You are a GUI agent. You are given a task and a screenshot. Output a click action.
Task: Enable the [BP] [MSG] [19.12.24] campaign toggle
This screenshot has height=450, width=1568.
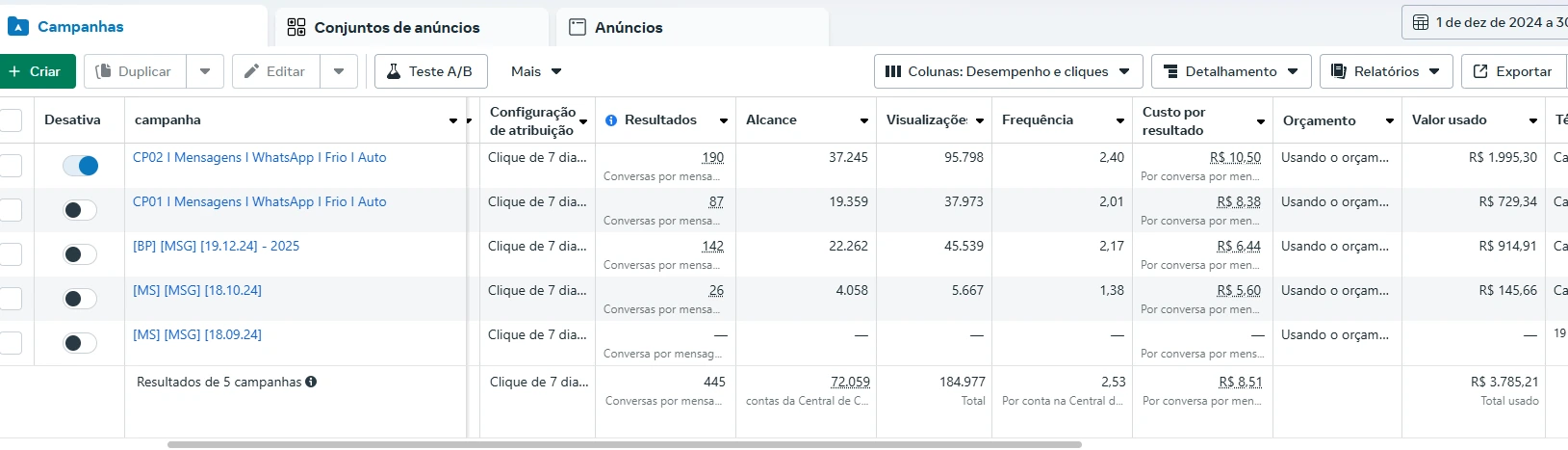(80, 254)
